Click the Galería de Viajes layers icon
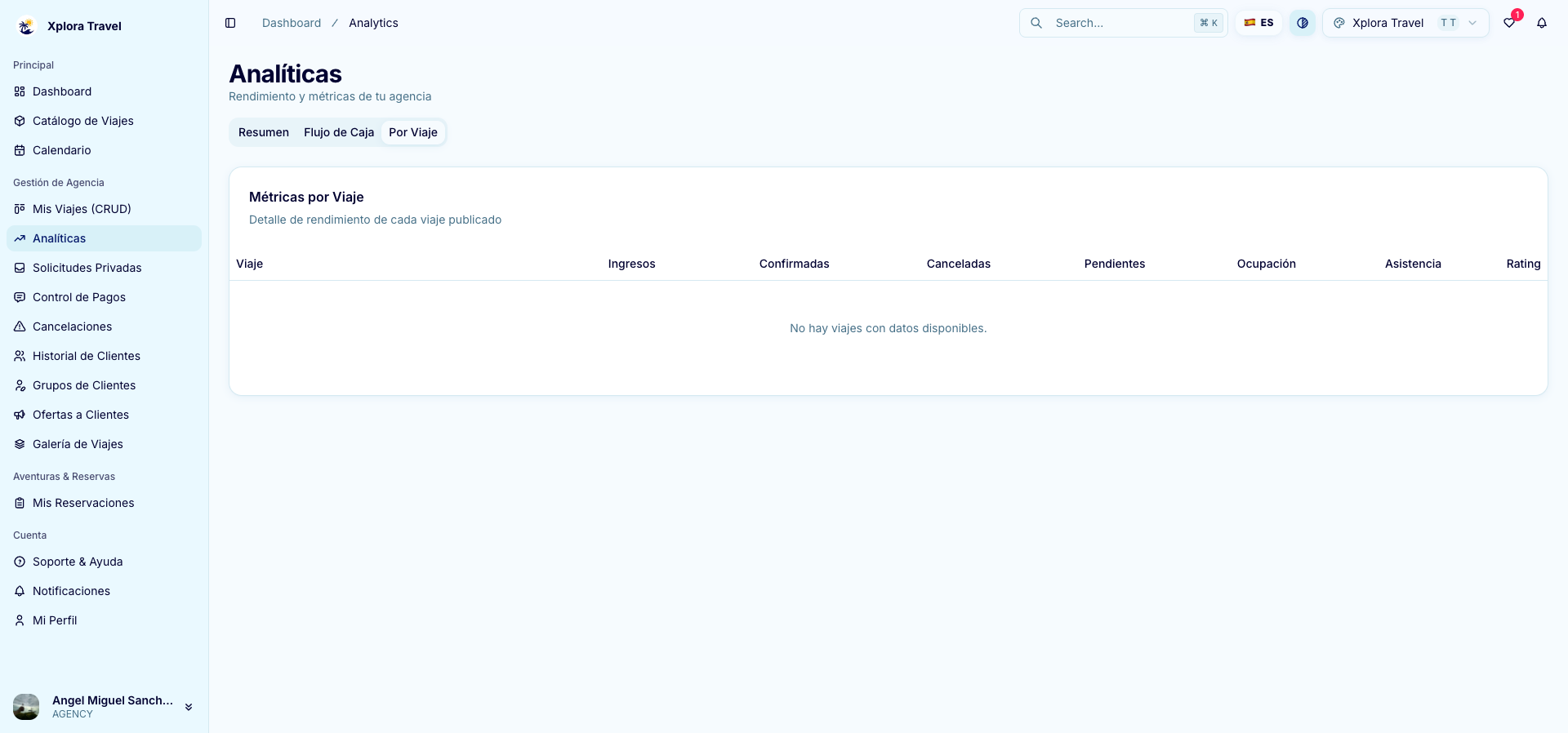Screen dimensions: 1568x733 click(20, 444)
